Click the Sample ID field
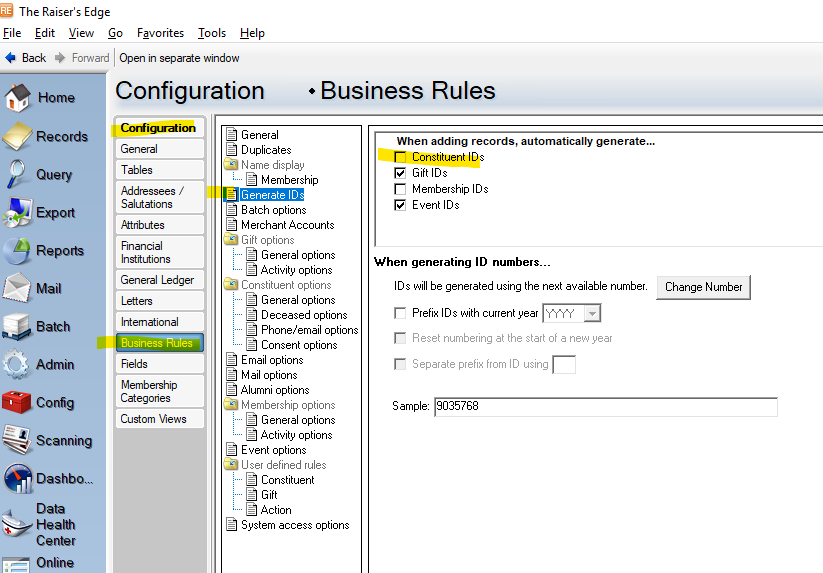The image size is (823, 573). (606, 406)
